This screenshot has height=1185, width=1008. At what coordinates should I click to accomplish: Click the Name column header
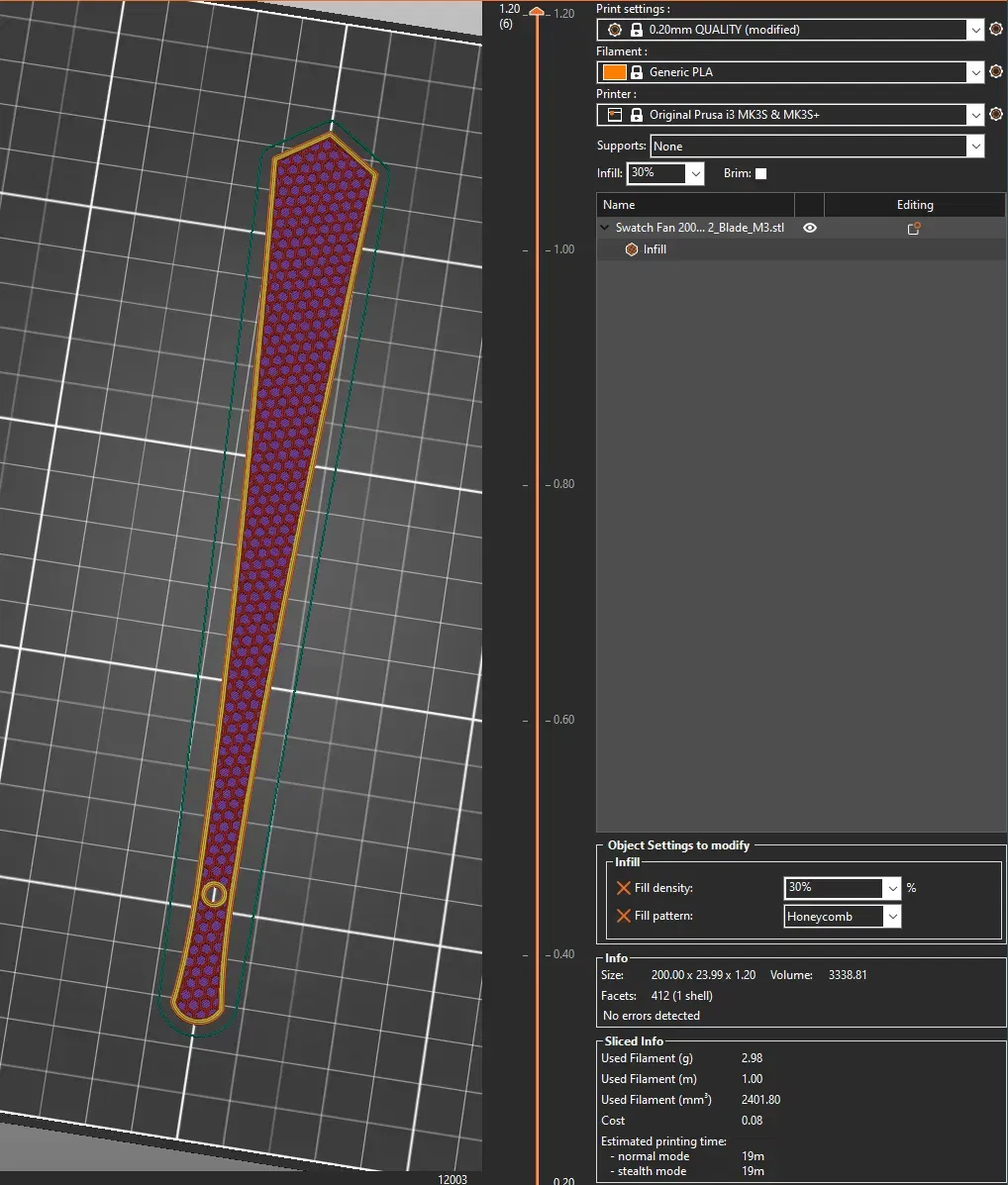(x=695, y=205)
